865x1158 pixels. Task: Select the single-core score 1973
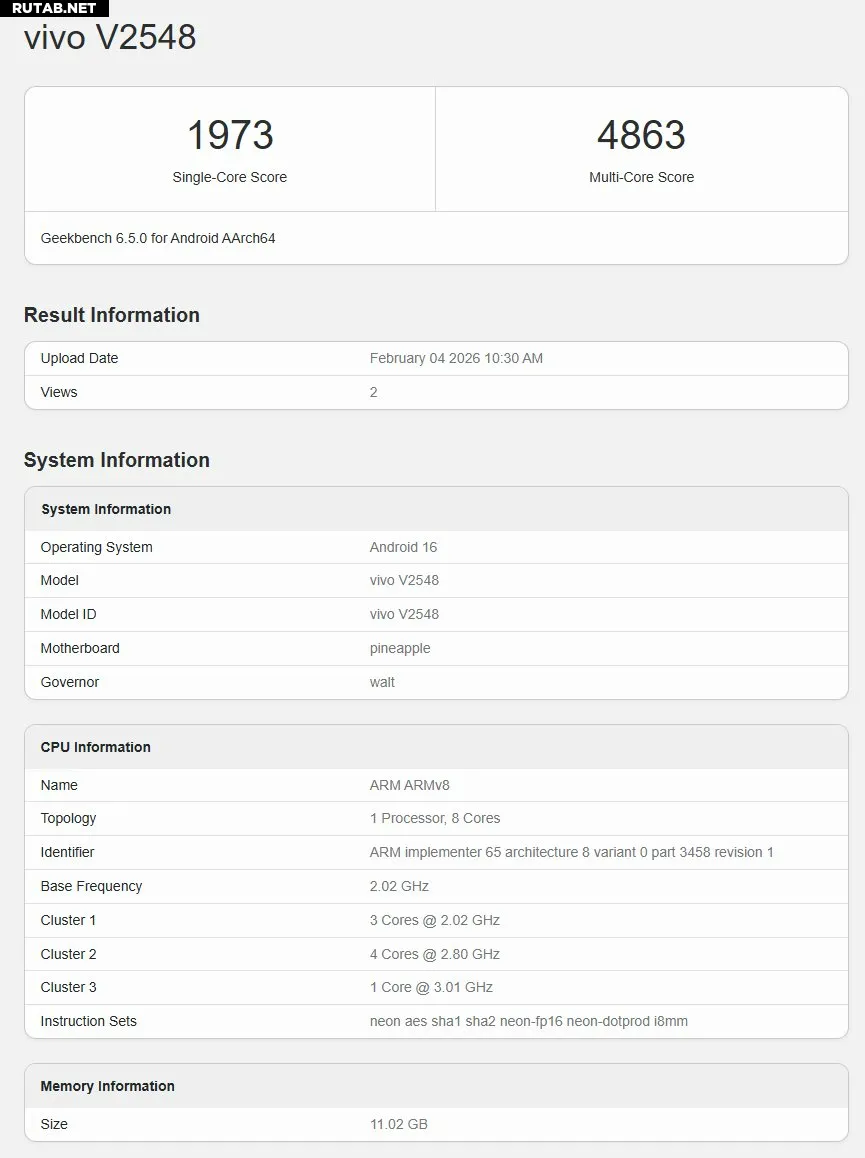click(230, 135)
